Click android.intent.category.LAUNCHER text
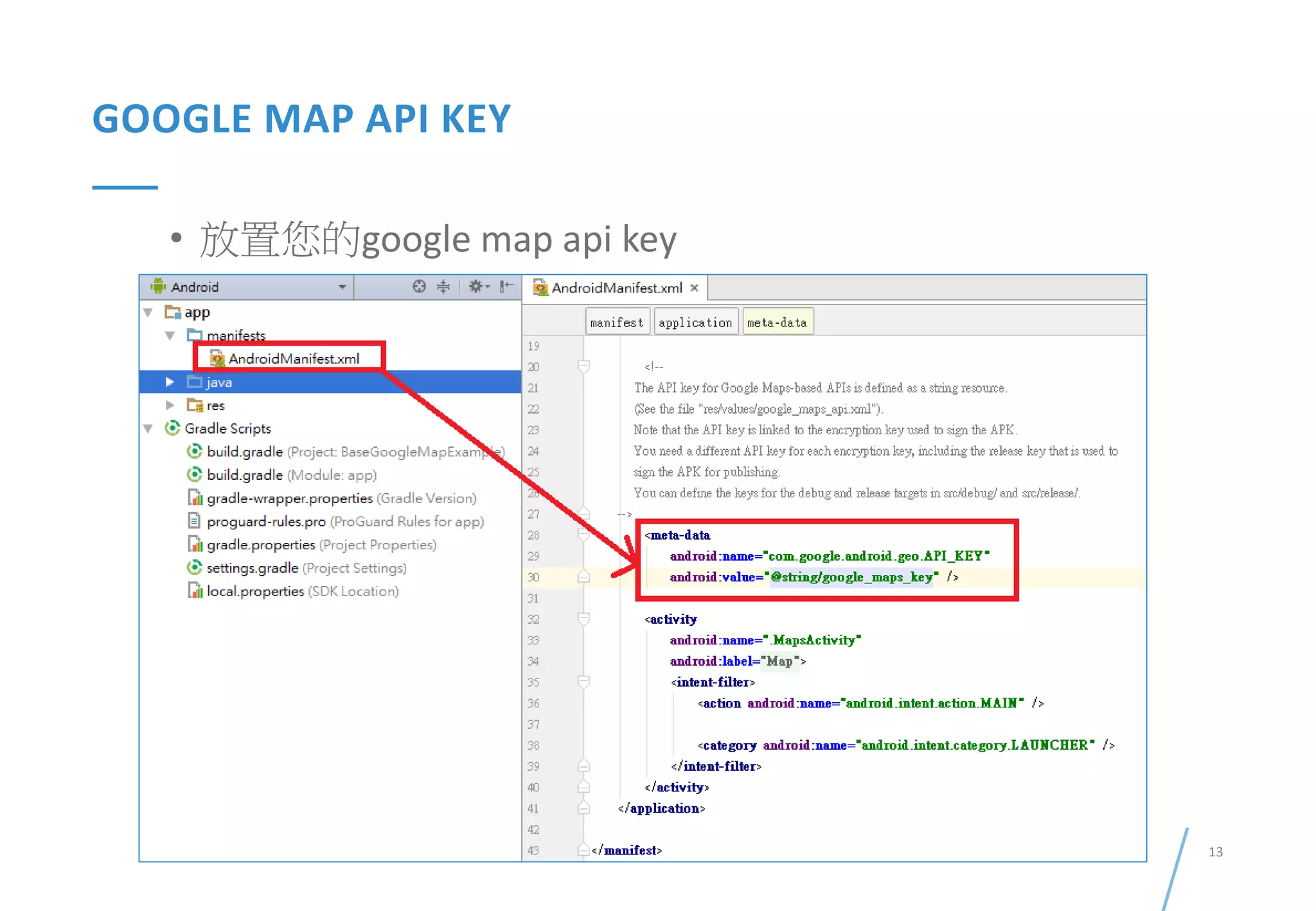 pyautogui.click(x=974, y=745)
